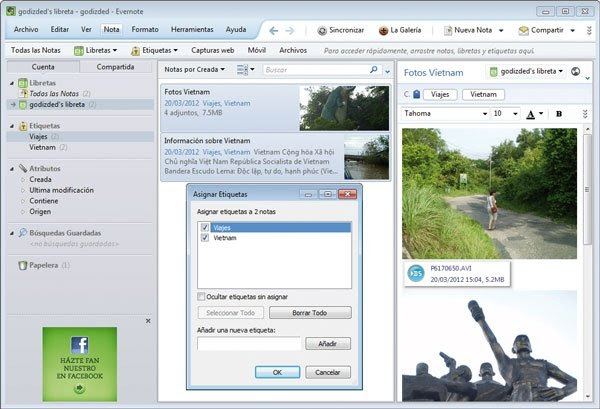Expand the Creada attribute
The width and height of the screenshot is (600, 409).
[23, 179]
